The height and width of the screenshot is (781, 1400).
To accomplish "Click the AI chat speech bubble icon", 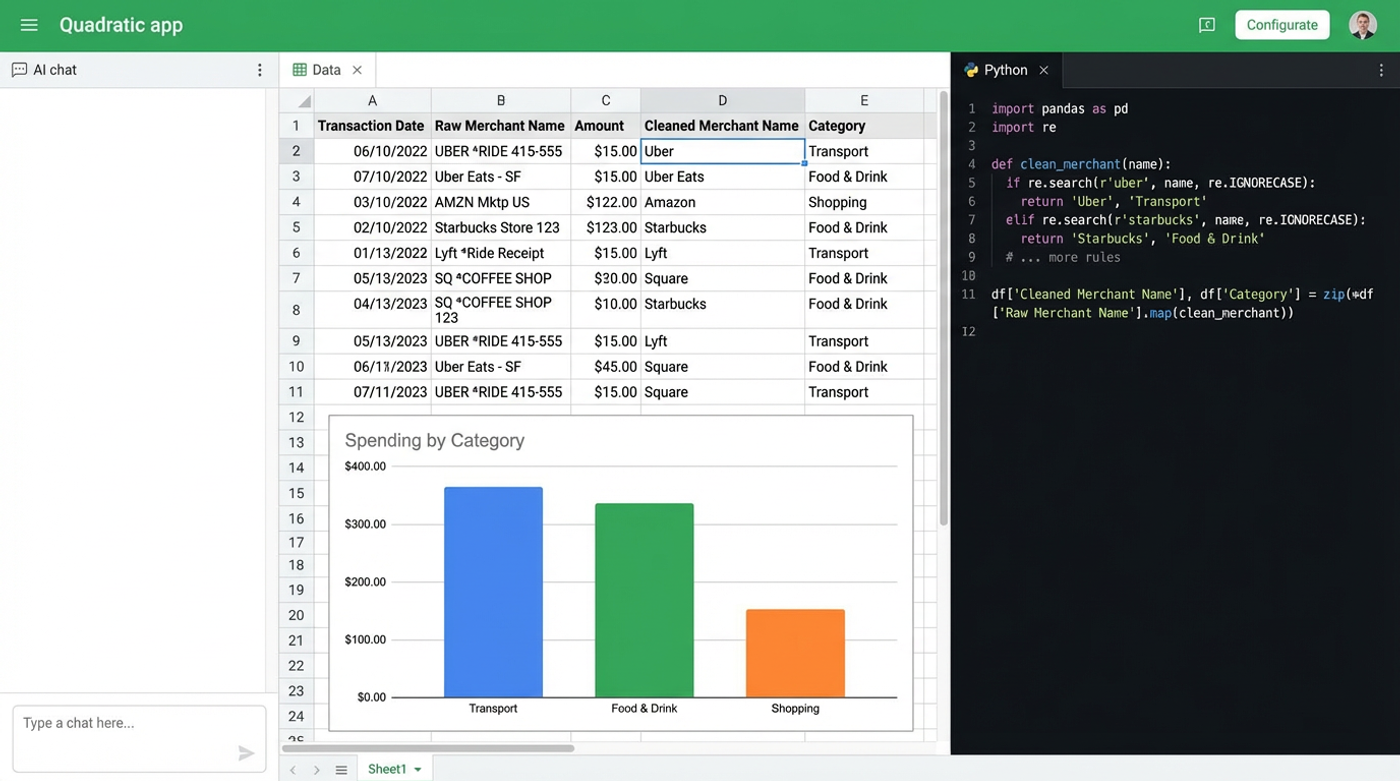I will 19,70.
